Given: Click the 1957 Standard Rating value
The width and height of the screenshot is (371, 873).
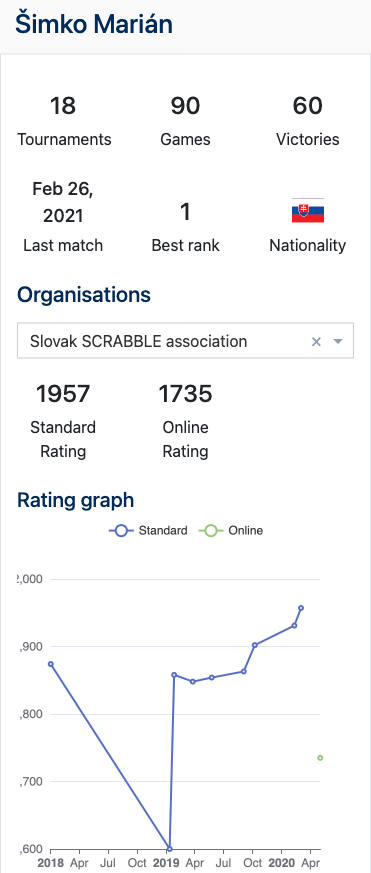Looking at the screenshot, I should [x=63, y=394].
